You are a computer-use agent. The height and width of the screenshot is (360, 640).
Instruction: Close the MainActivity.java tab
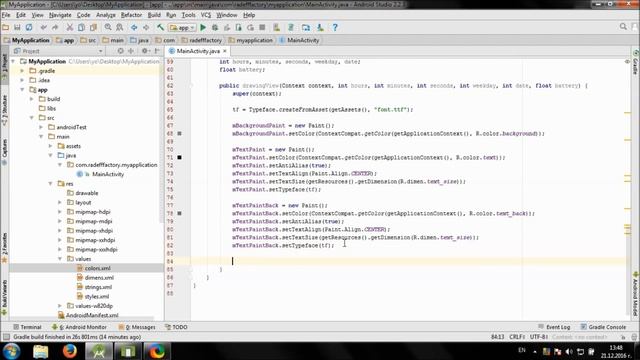224,51
